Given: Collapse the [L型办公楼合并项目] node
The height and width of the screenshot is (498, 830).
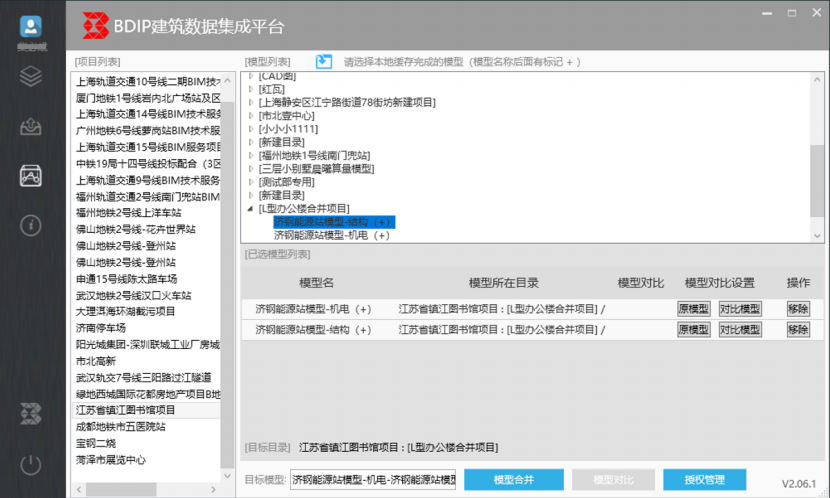Looking at the screenshot, I should tap(250, 209).
